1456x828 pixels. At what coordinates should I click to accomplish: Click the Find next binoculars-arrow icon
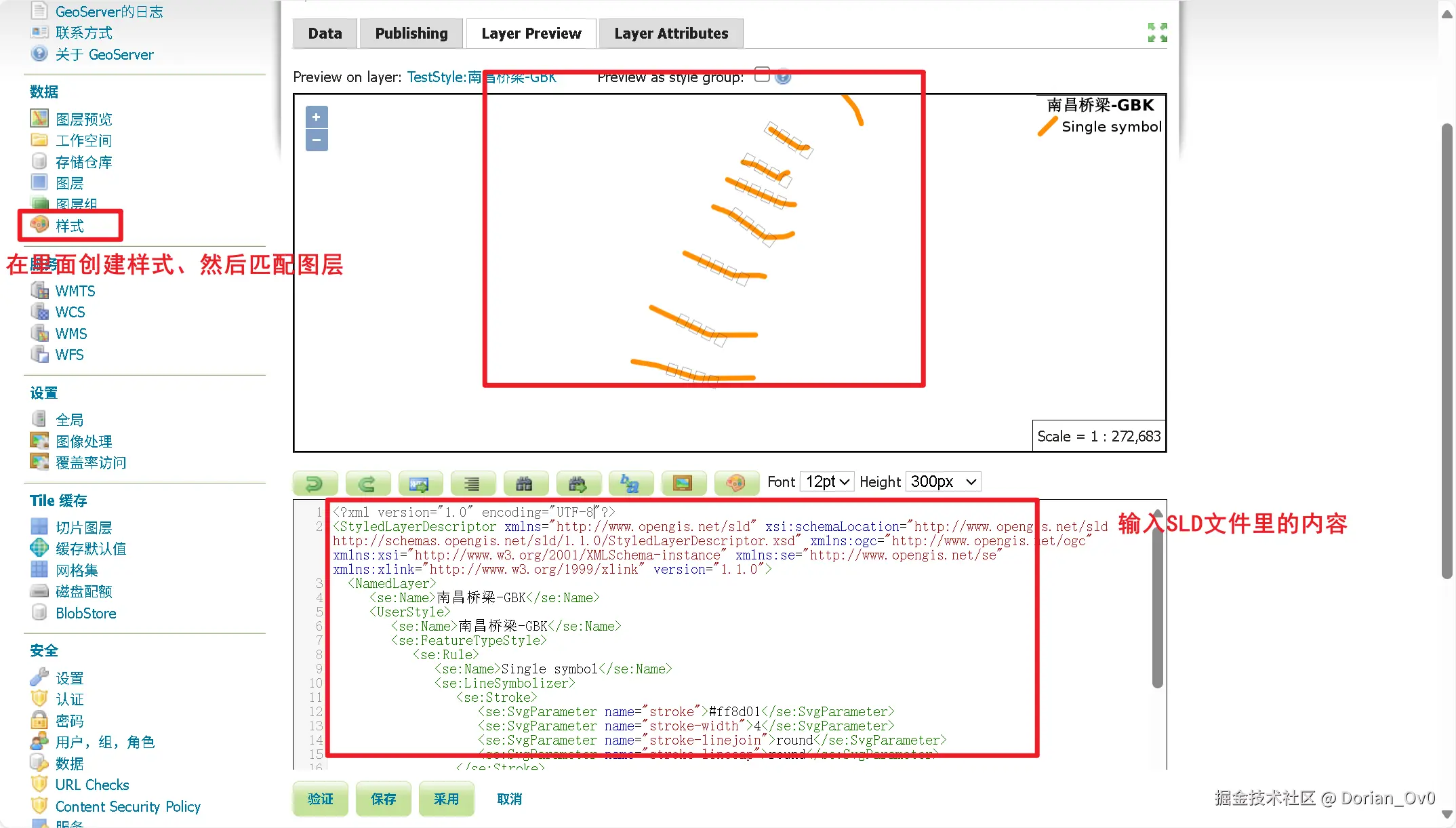point(578,483)
